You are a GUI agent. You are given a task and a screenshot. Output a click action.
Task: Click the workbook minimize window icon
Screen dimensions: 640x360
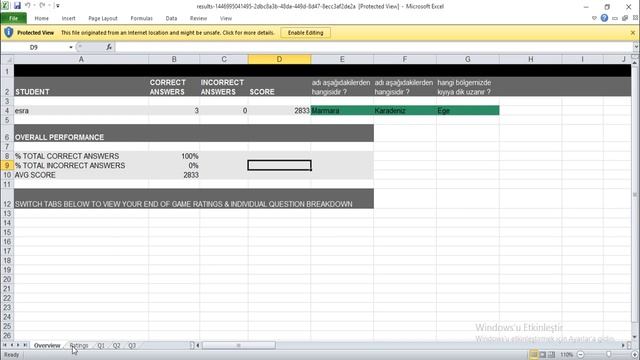(x=615, y=18)
